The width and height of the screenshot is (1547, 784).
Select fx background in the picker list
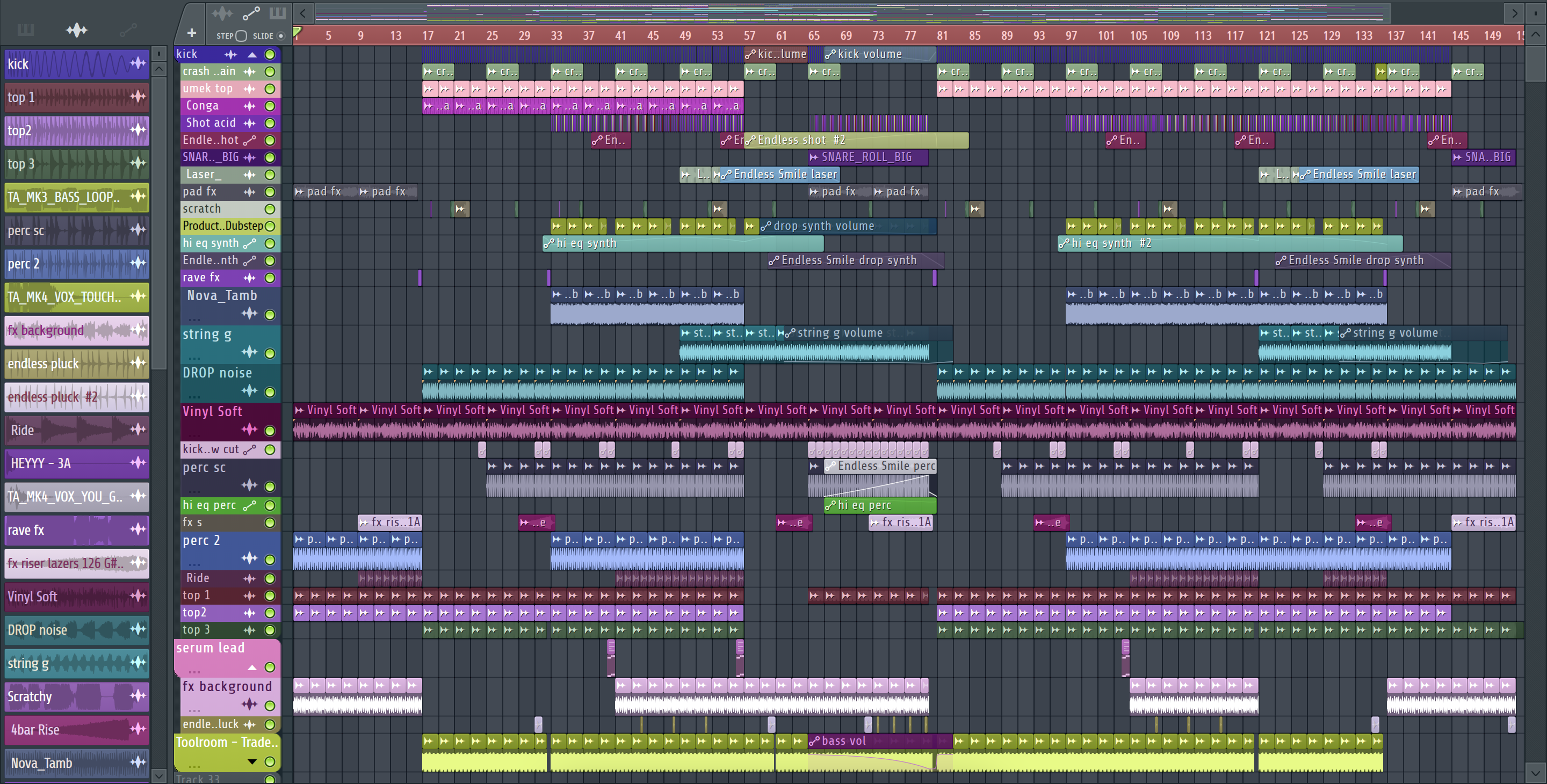(x=76, y=330)
